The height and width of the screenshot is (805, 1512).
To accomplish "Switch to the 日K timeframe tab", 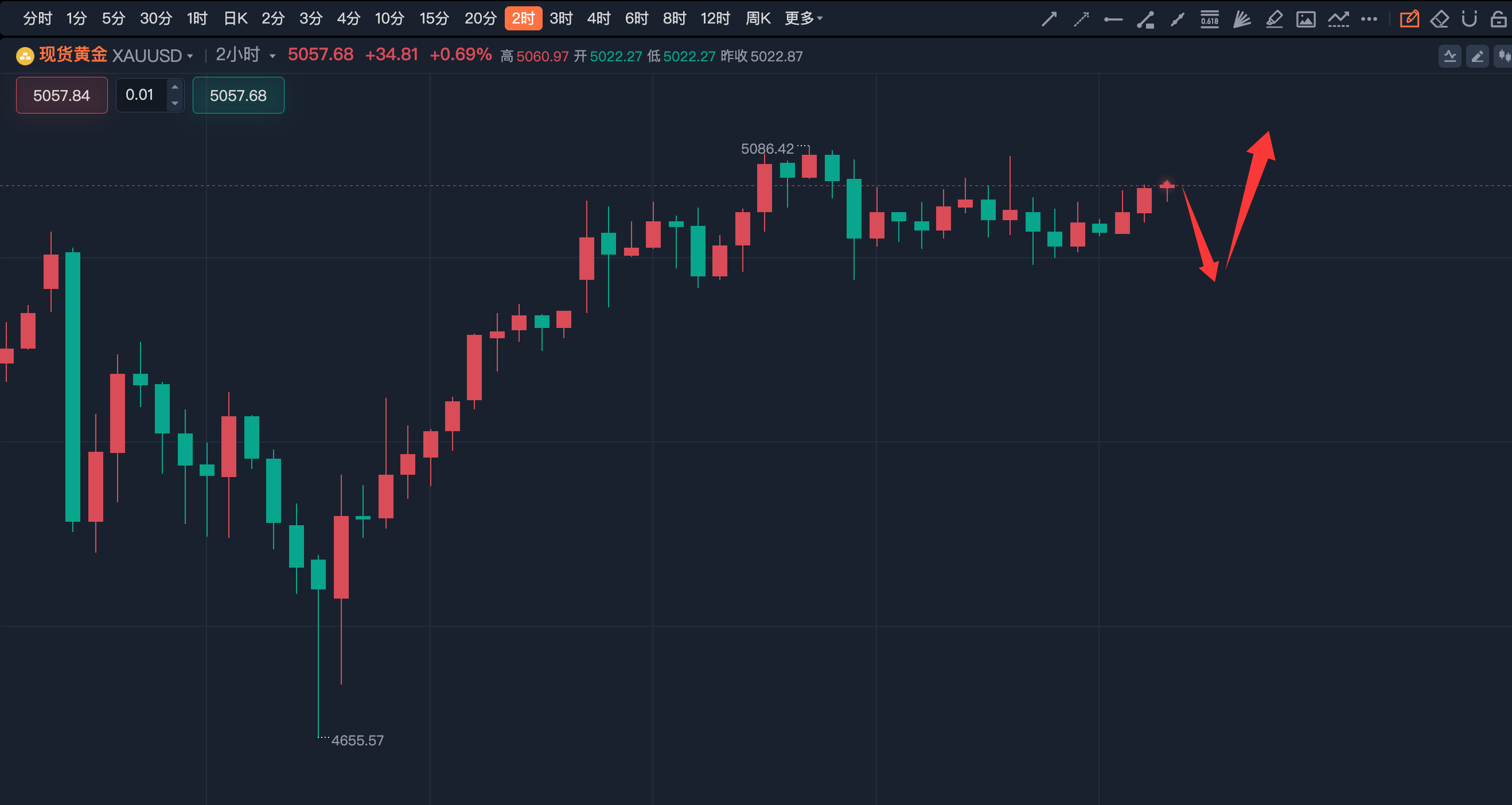I will click(235, 19).
